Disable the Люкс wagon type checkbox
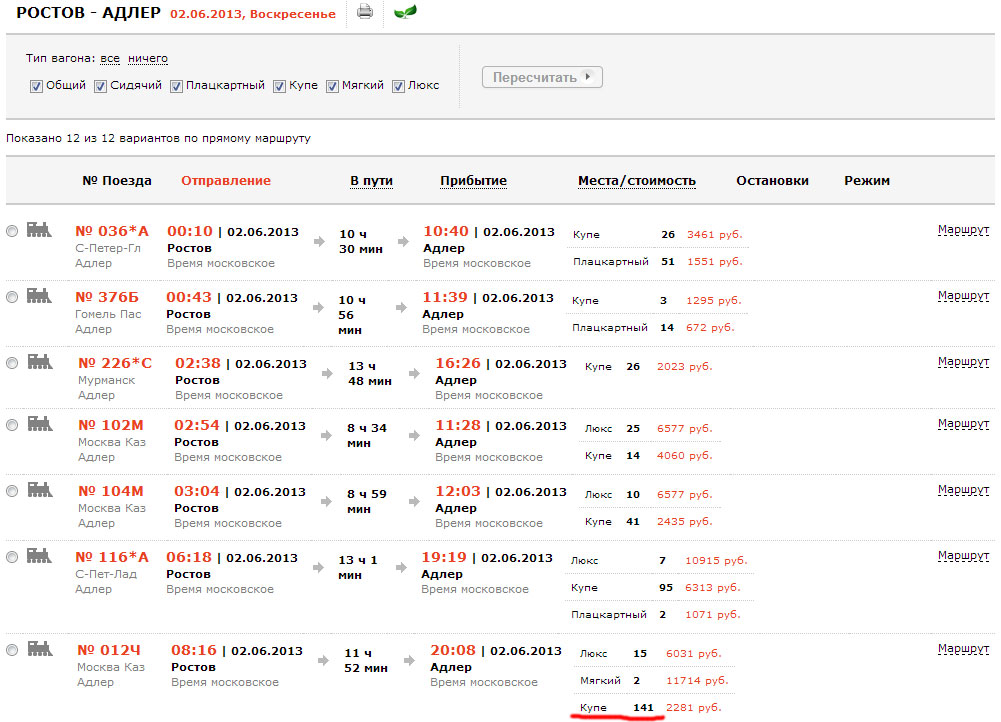Viewport: 1001px width, 722px height. coord(398,86)
